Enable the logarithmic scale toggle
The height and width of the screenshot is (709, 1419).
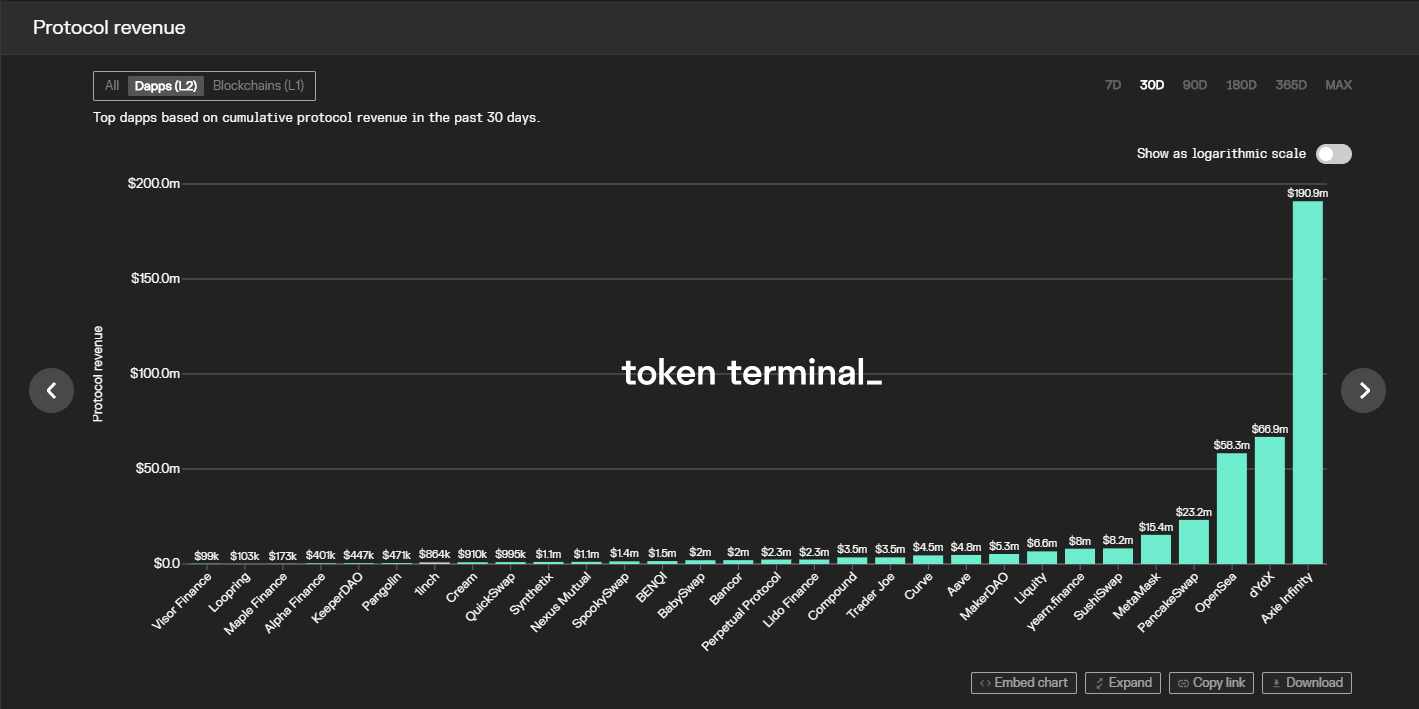tap(1334, 153)
